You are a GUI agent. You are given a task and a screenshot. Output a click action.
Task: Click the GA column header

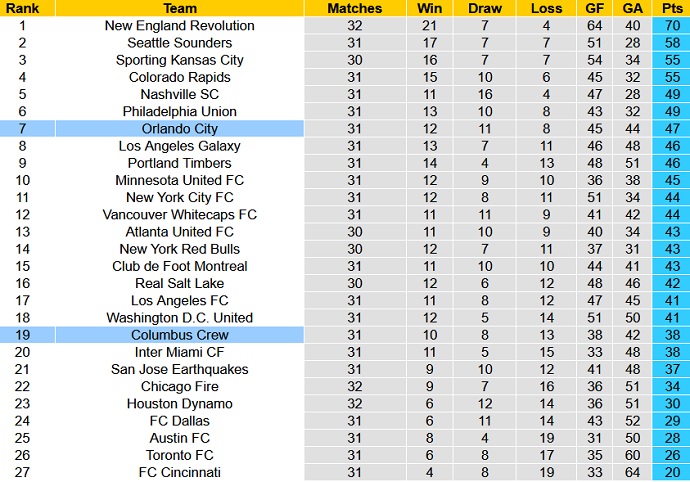[632, 8]
